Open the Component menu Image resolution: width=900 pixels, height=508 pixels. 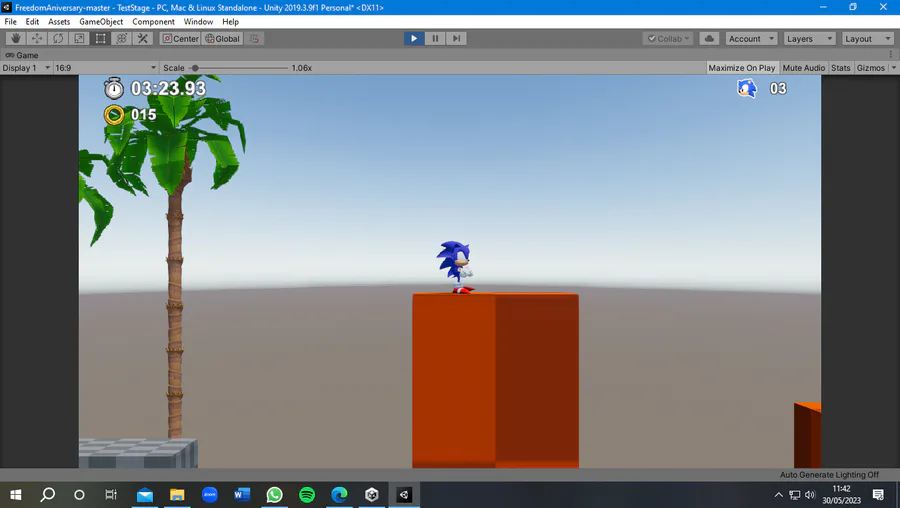tap(153, 22)
